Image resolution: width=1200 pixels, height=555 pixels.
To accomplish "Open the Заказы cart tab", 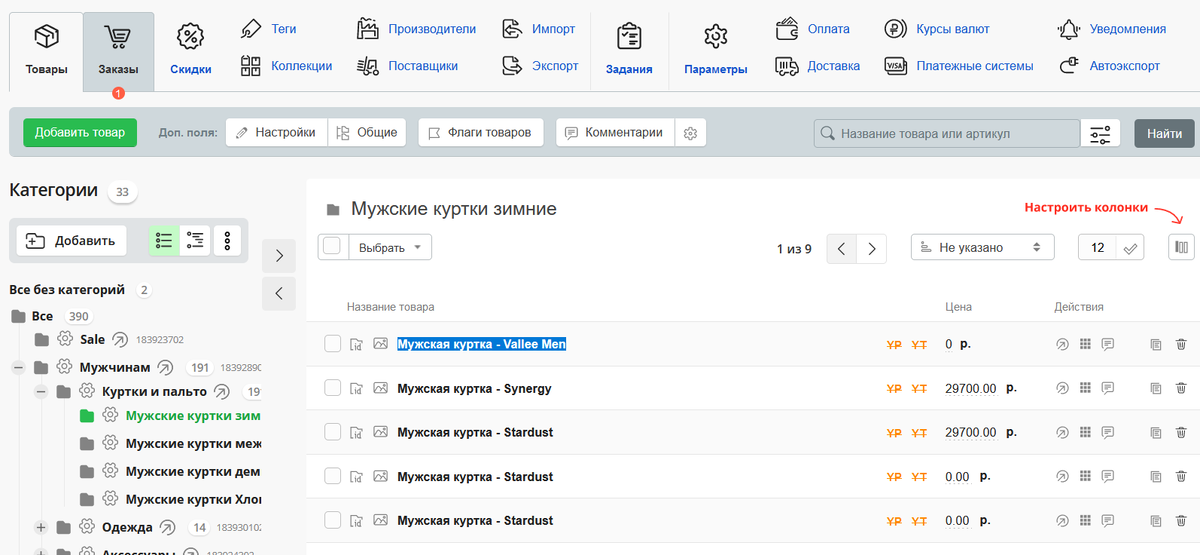I will point(118,52).
